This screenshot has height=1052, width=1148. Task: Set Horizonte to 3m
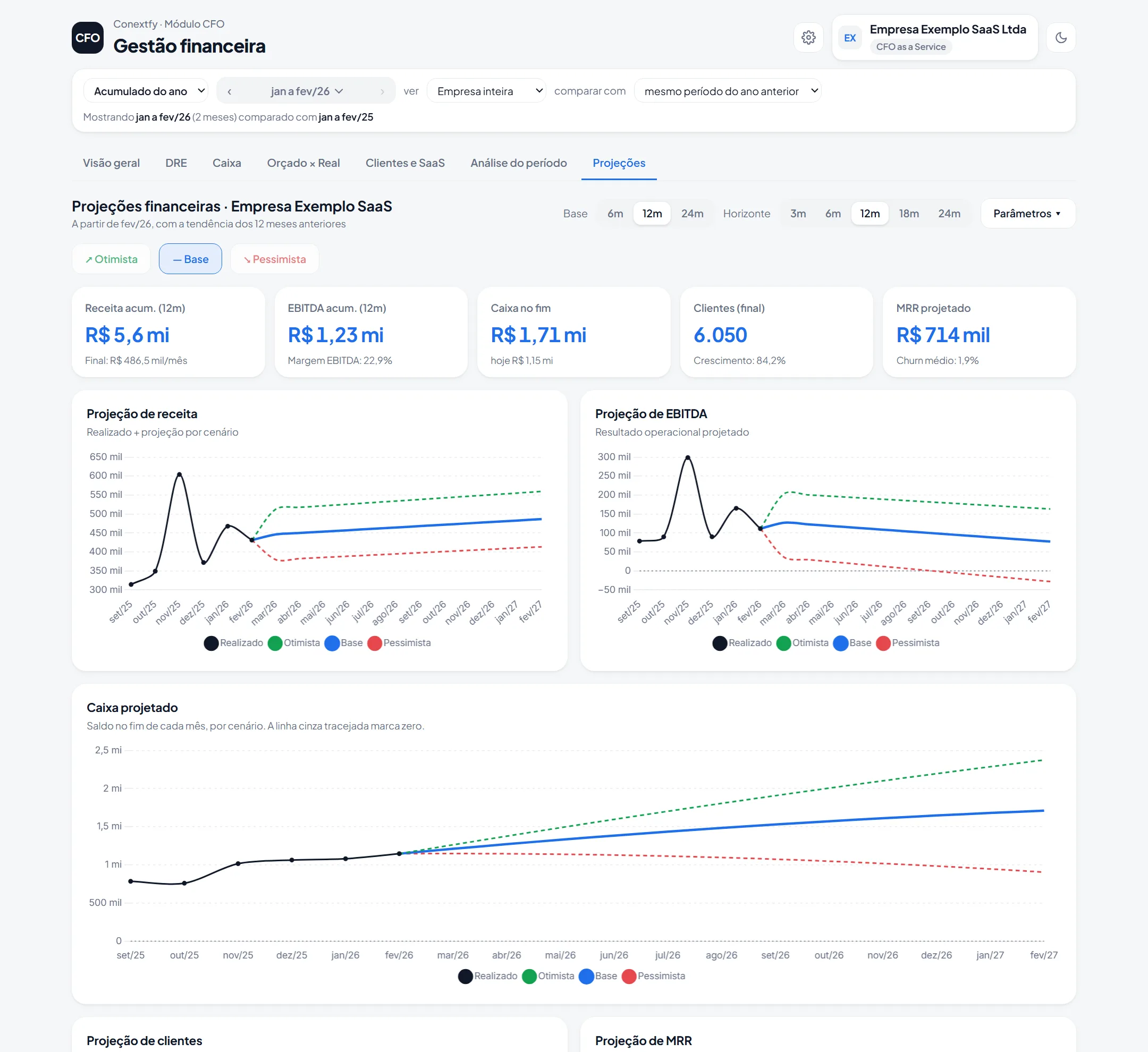coord(798,214)
